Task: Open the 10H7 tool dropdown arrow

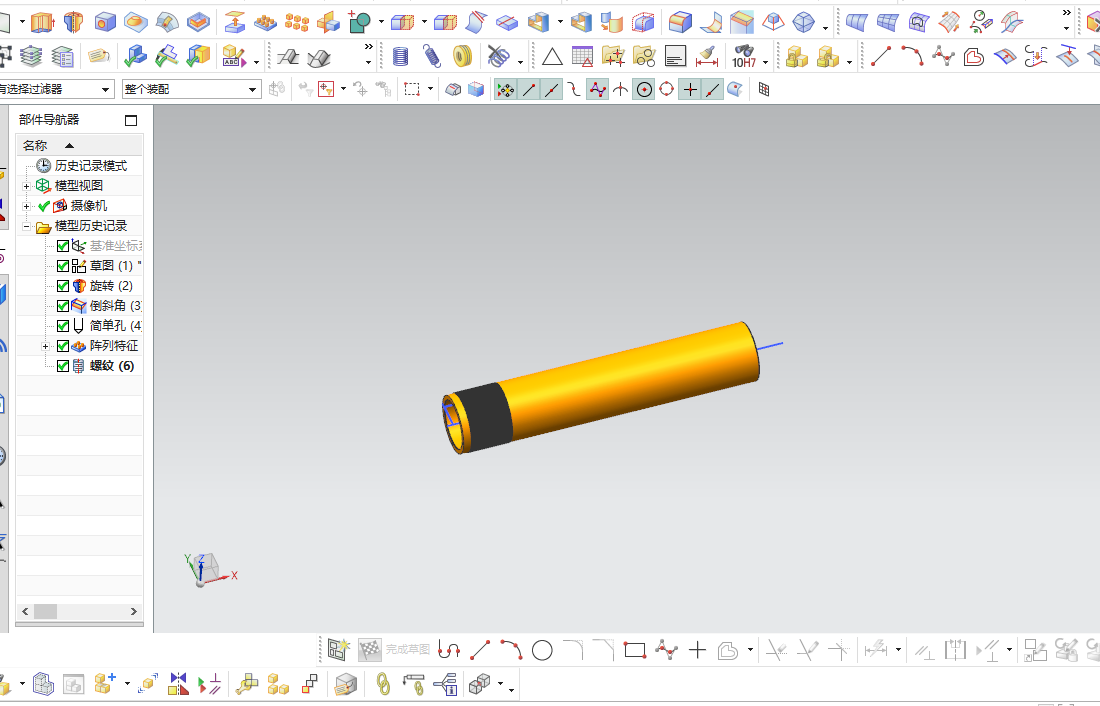Action: 765,62
